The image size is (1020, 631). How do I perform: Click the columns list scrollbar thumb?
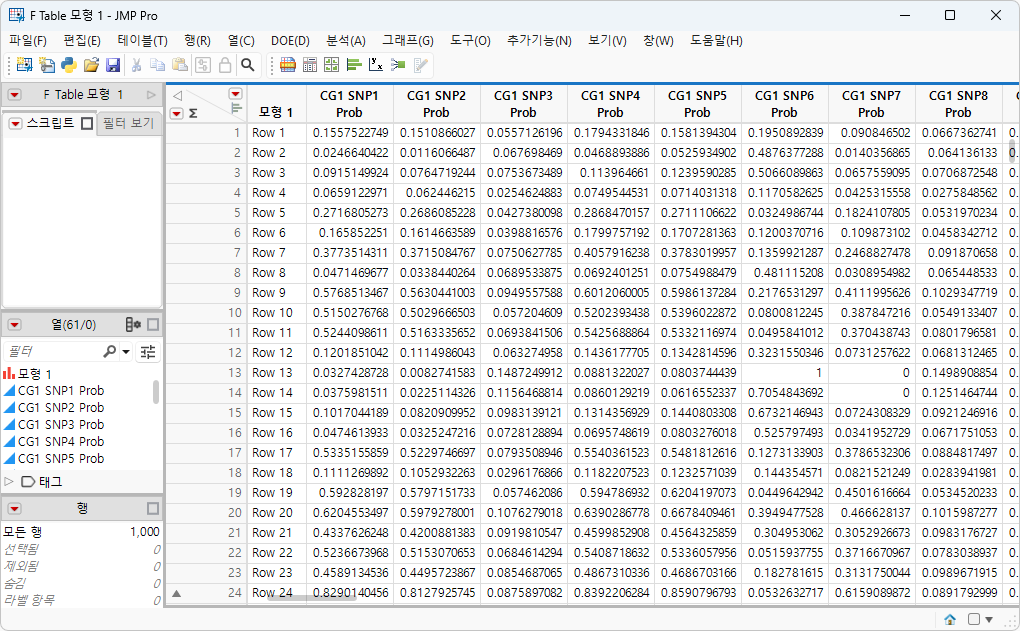coord(156,392)
